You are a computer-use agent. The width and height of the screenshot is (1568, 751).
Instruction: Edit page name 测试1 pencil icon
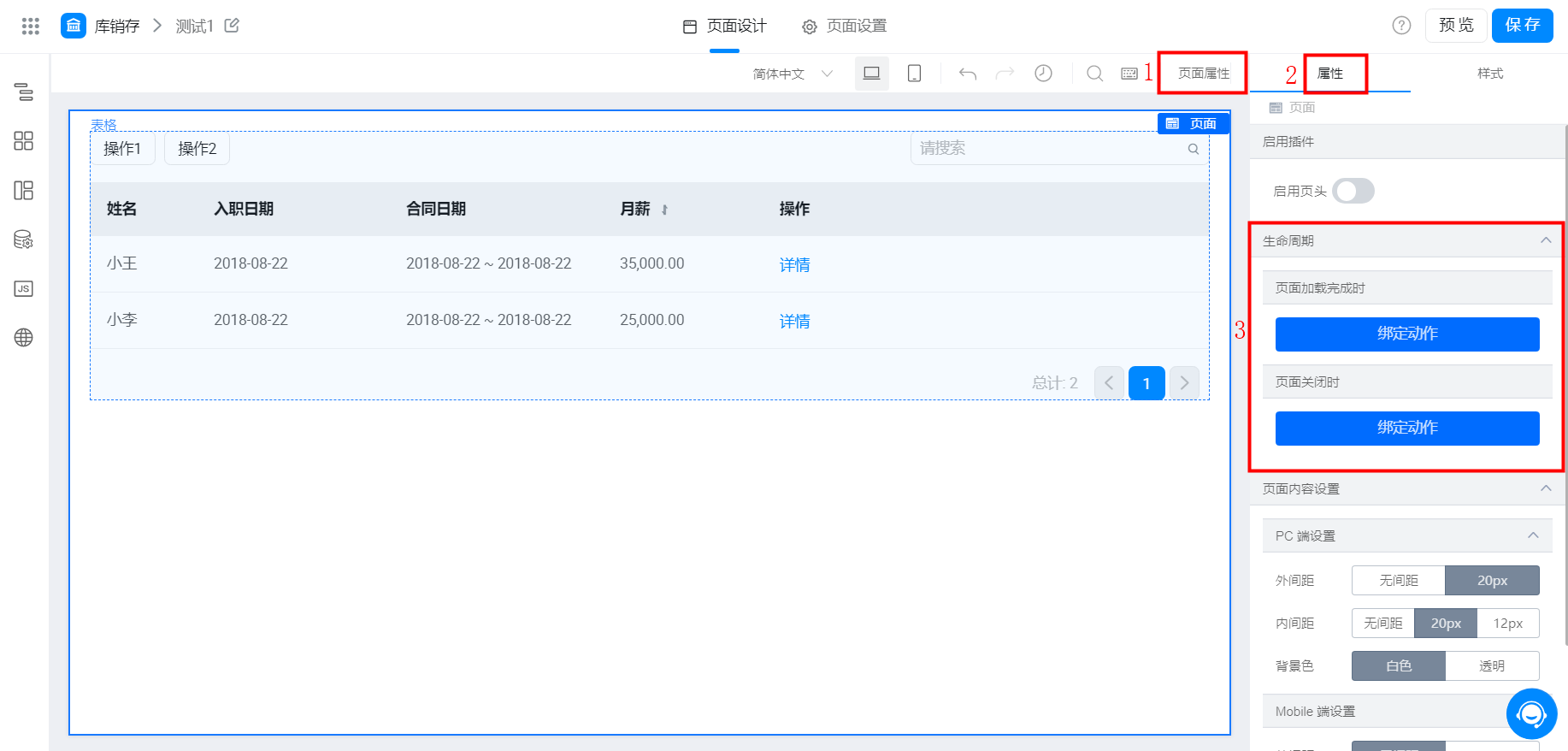point(232,26)
